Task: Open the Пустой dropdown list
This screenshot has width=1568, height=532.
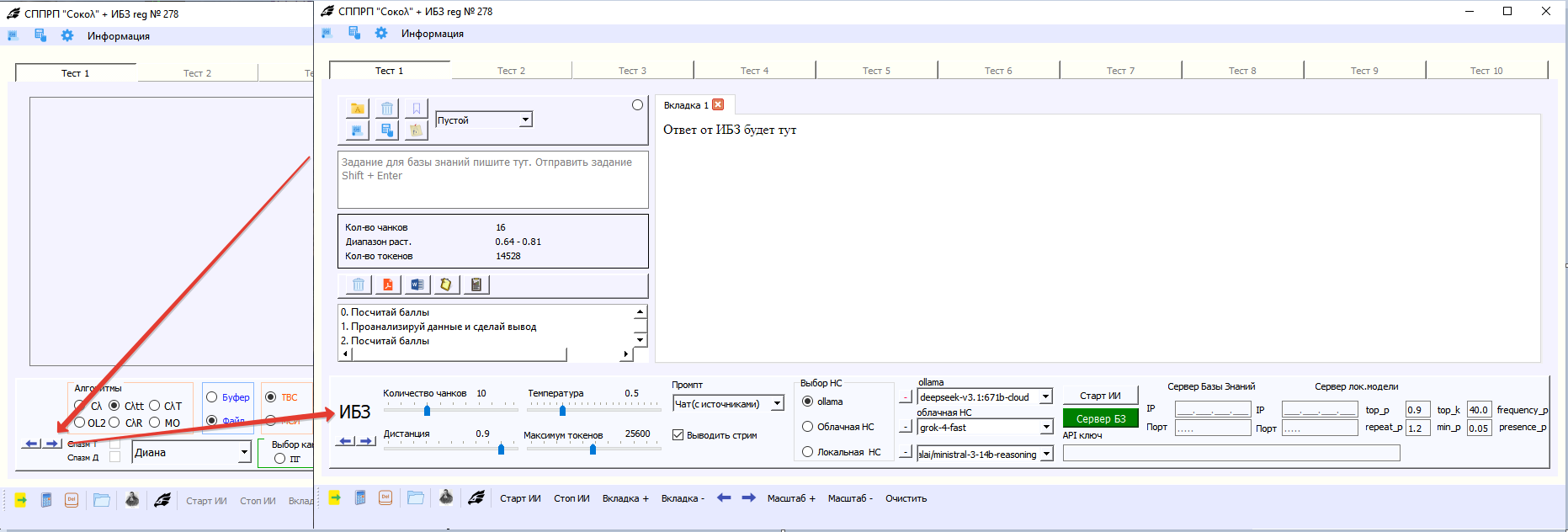Action: point(525,120)
